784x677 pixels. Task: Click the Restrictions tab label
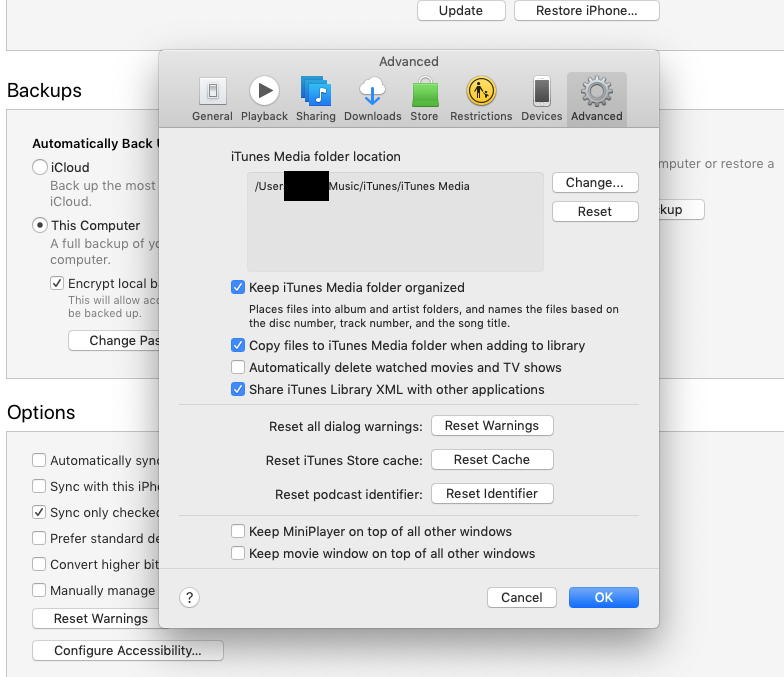481,116
